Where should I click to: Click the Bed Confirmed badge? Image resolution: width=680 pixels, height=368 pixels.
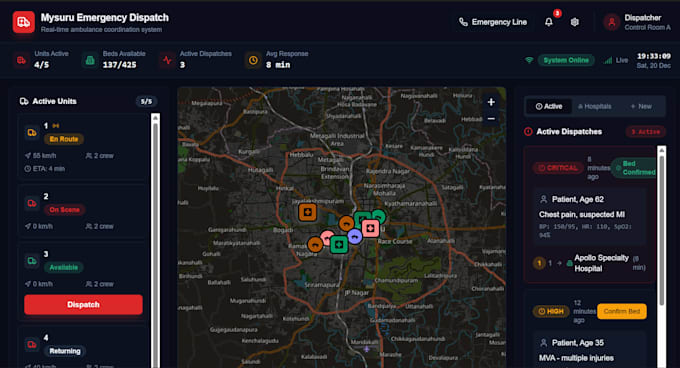point(634,168)
